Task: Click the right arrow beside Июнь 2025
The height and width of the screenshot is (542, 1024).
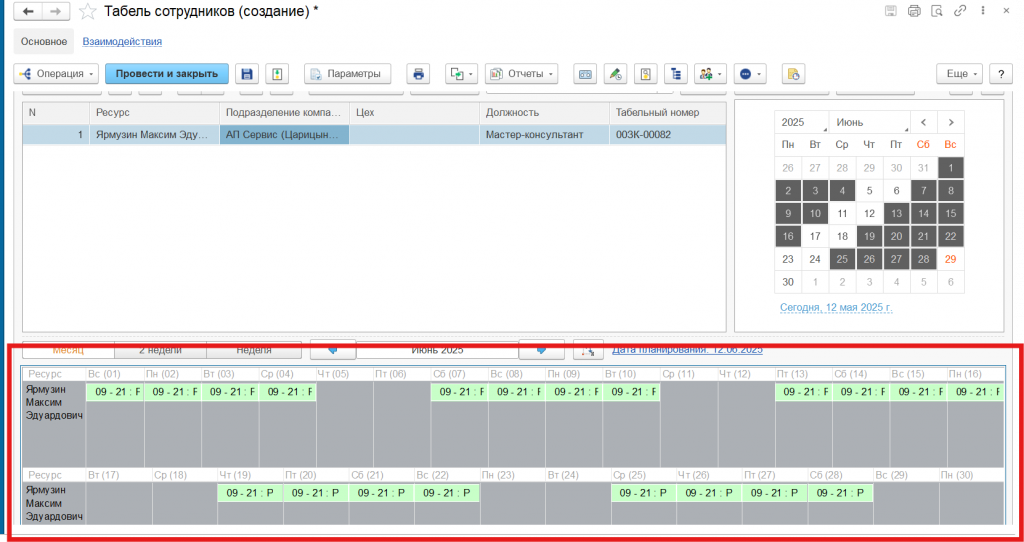Action: 542,350
